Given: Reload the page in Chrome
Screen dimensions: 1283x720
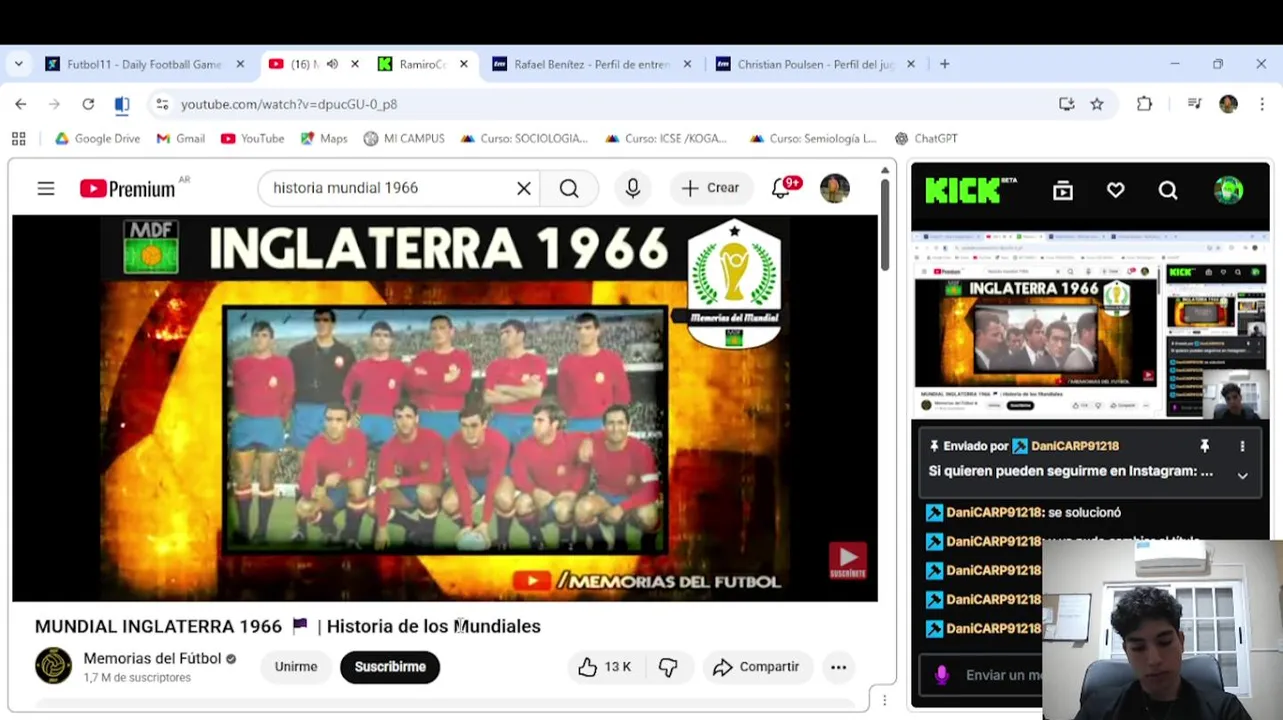Looking at the screenshot, I should tap(88, 104).
